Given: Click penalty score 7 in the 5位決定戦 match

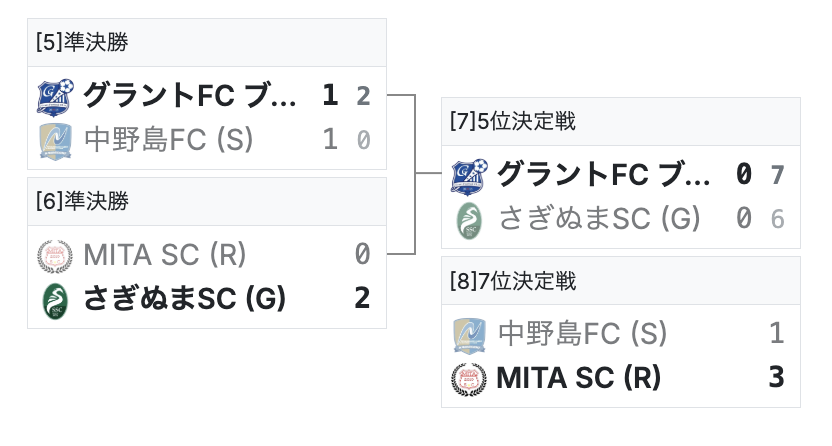Looking at the screenshot, I should click(x=777, y=175).
